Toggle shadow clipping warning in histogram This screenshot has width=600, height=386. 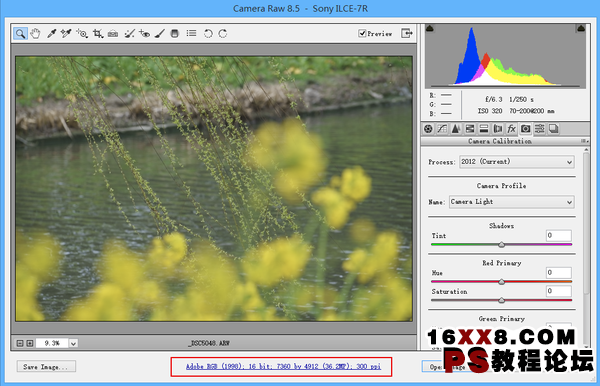[430, 28]
